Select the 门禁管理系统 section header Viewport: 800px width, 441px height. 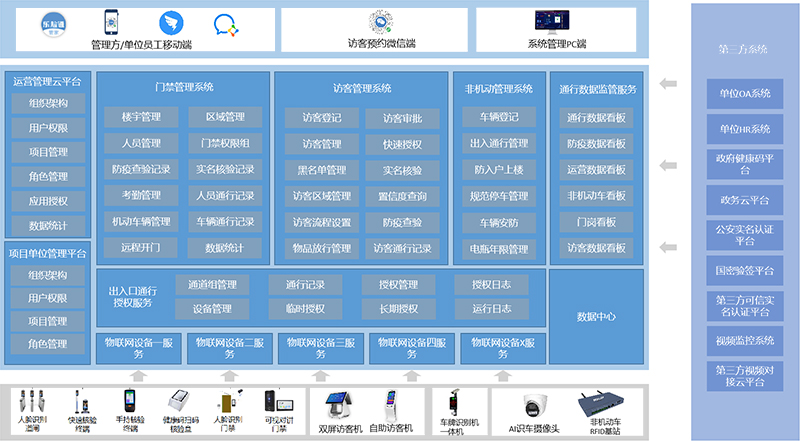click(x=184, y=87)
